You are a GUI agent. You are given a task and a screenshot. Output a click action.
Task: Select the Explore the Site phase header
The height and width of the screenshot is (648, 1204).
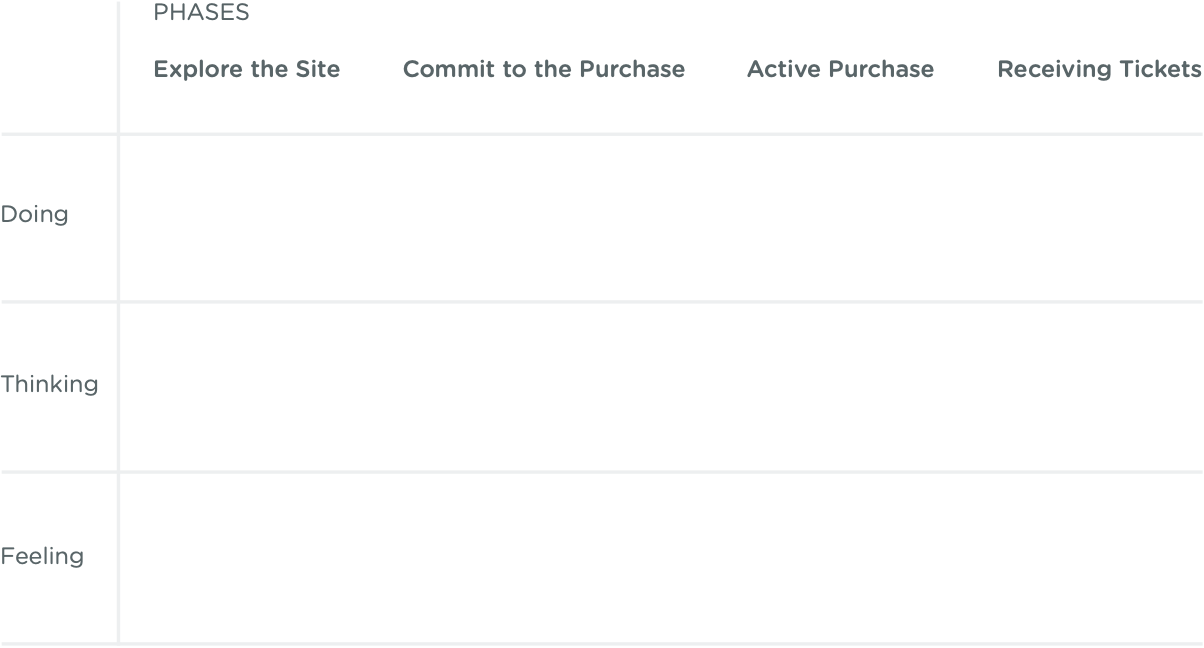click(x=246, y=69)
